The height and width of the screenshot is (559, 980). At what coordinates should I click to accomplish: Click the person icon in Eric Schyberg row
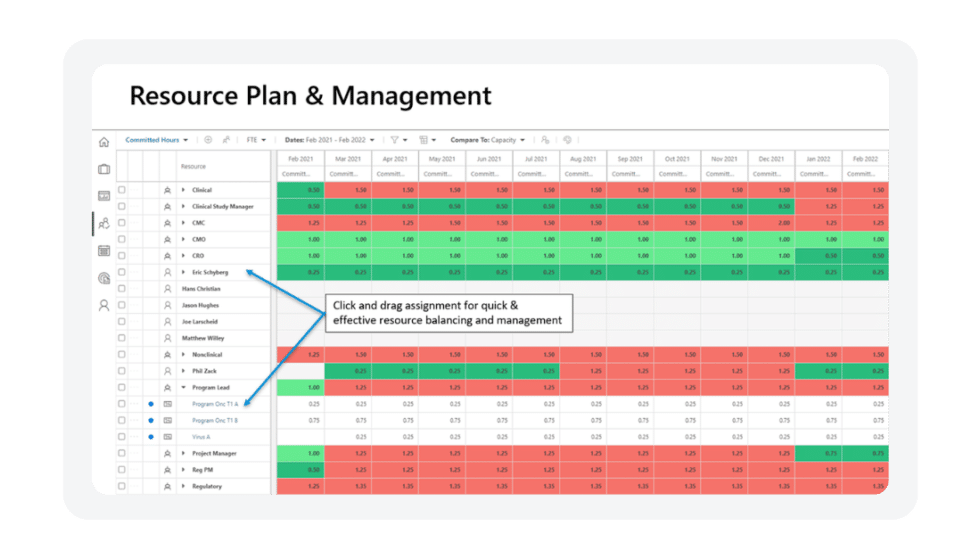pos(168,273)
